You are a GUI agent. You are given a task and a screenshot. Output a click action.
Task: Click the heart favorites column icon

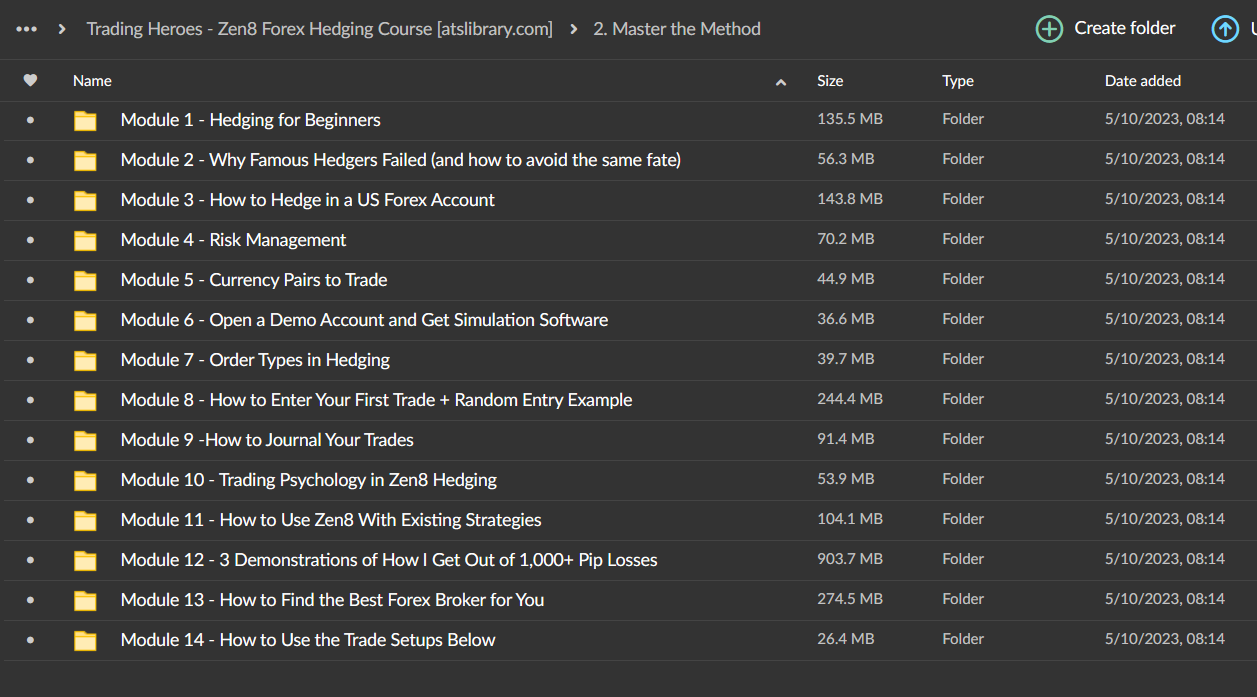coord(30,81)
